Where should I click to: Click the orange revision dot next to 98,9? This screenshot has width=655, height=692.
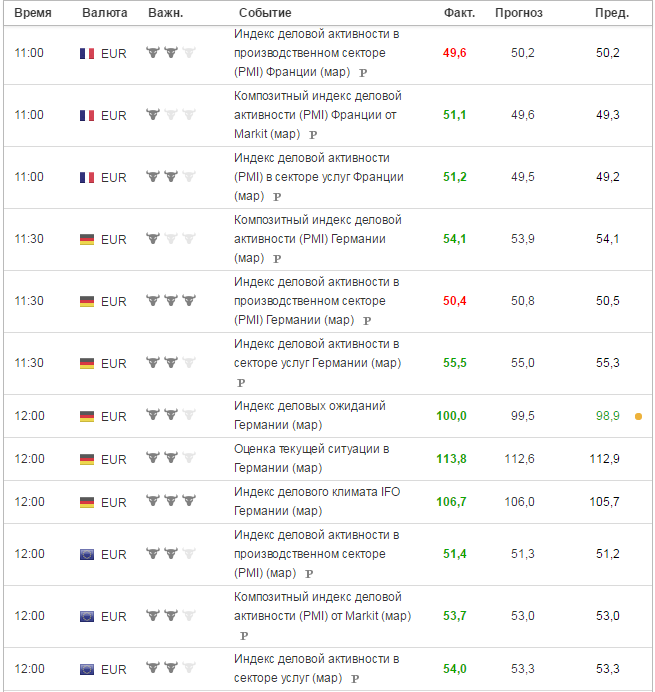[638, 416]
